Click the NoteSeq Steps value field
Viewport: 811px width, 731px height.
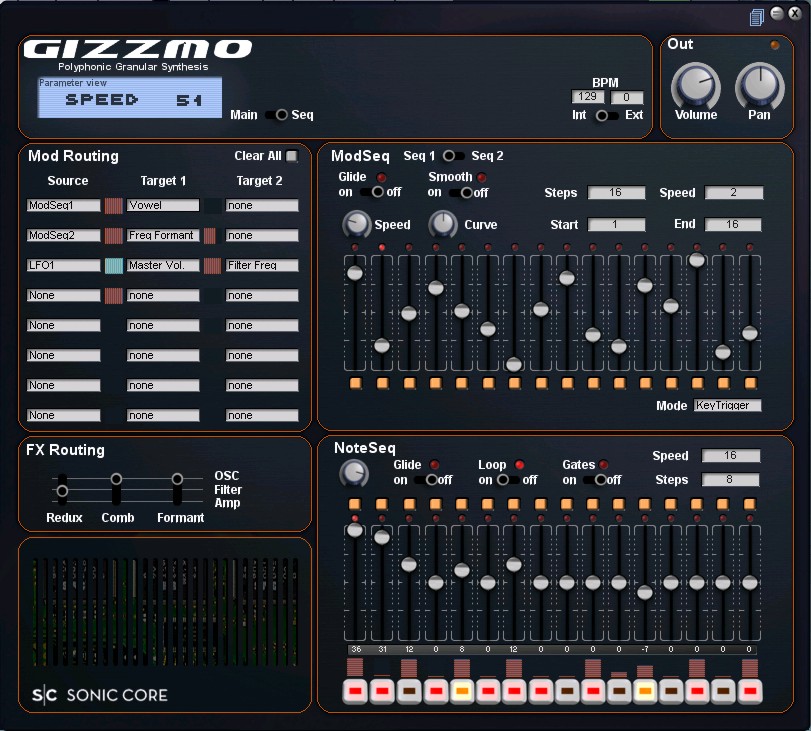point(730,480)
